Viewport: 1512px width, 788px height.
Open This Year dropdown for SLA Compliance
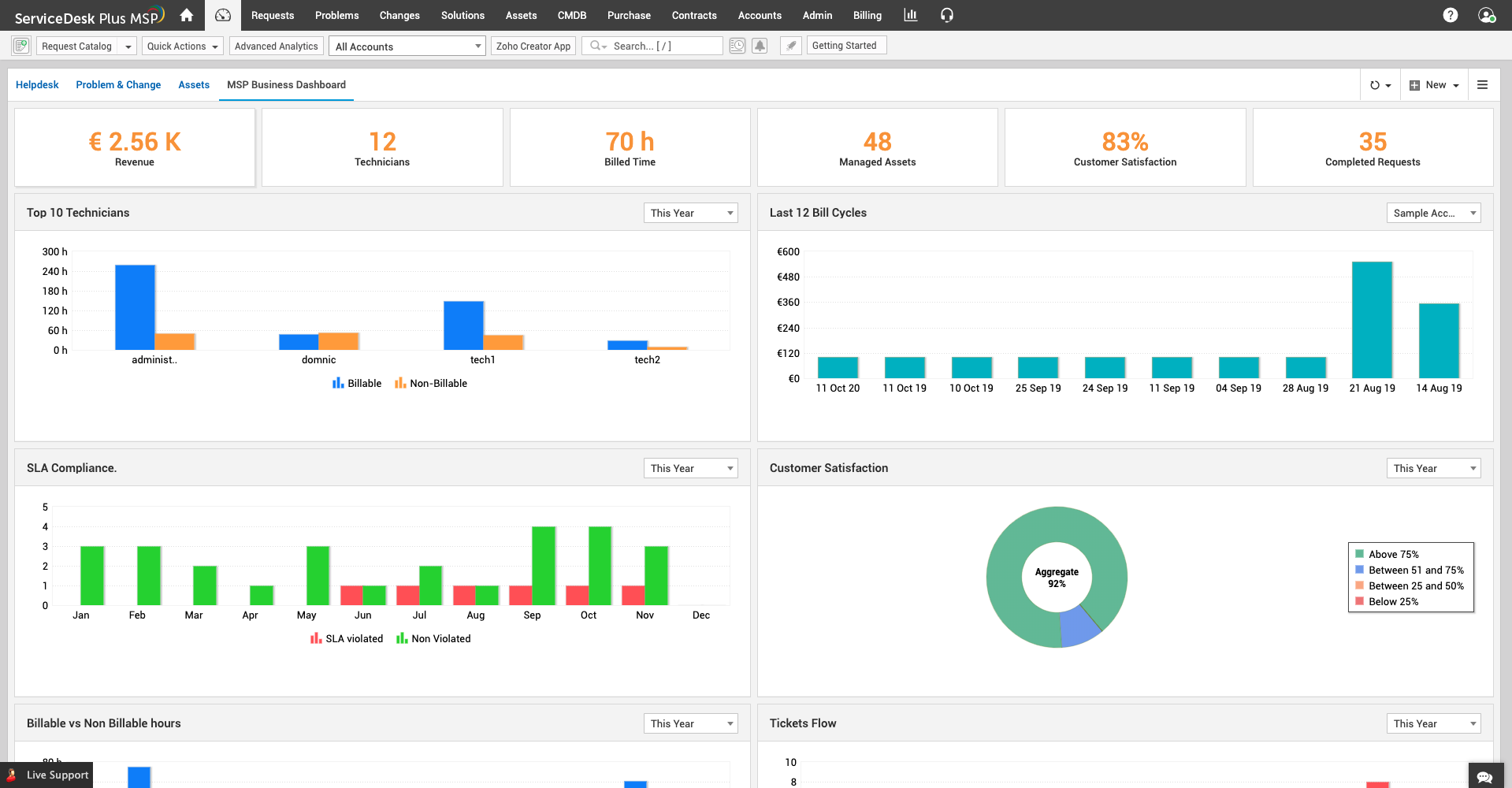tap(689, 467)
